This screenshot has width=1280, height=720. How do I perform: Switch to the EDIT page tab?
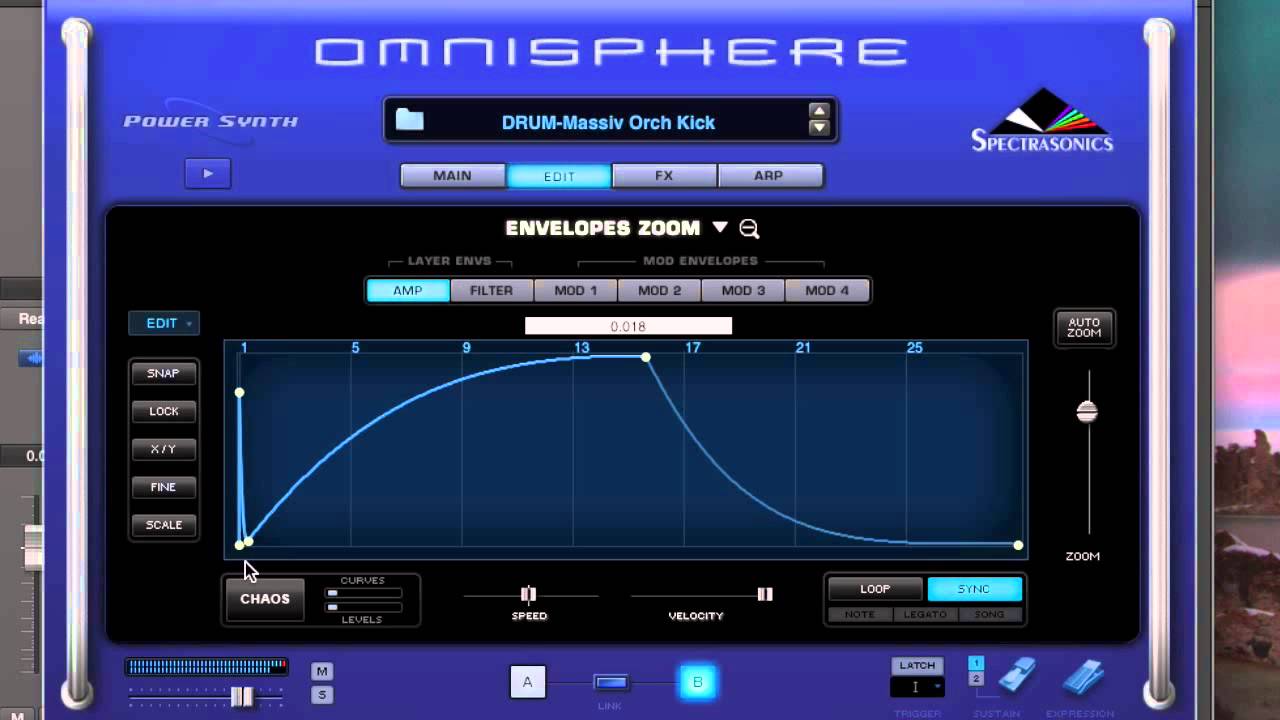click(x=559, y=176)
